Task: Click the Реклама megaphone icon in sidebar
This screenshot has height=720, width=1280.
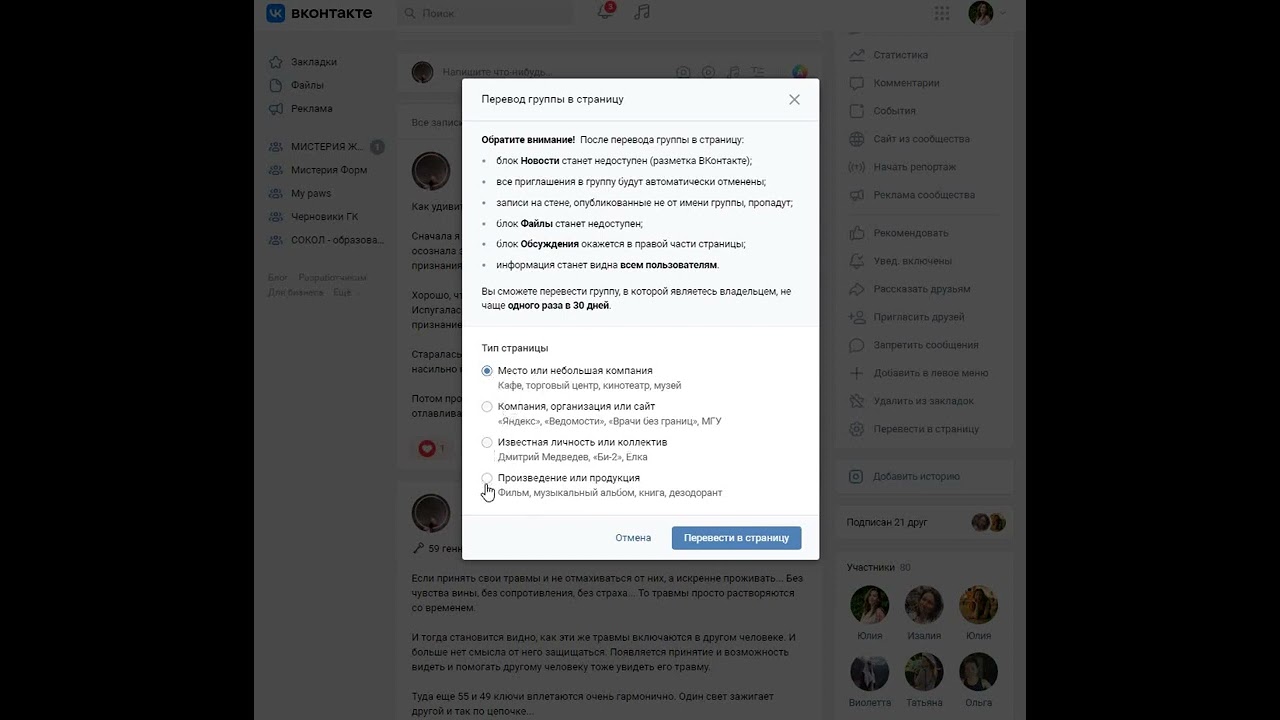Action: pyautogui.click(x=276, y=108)
